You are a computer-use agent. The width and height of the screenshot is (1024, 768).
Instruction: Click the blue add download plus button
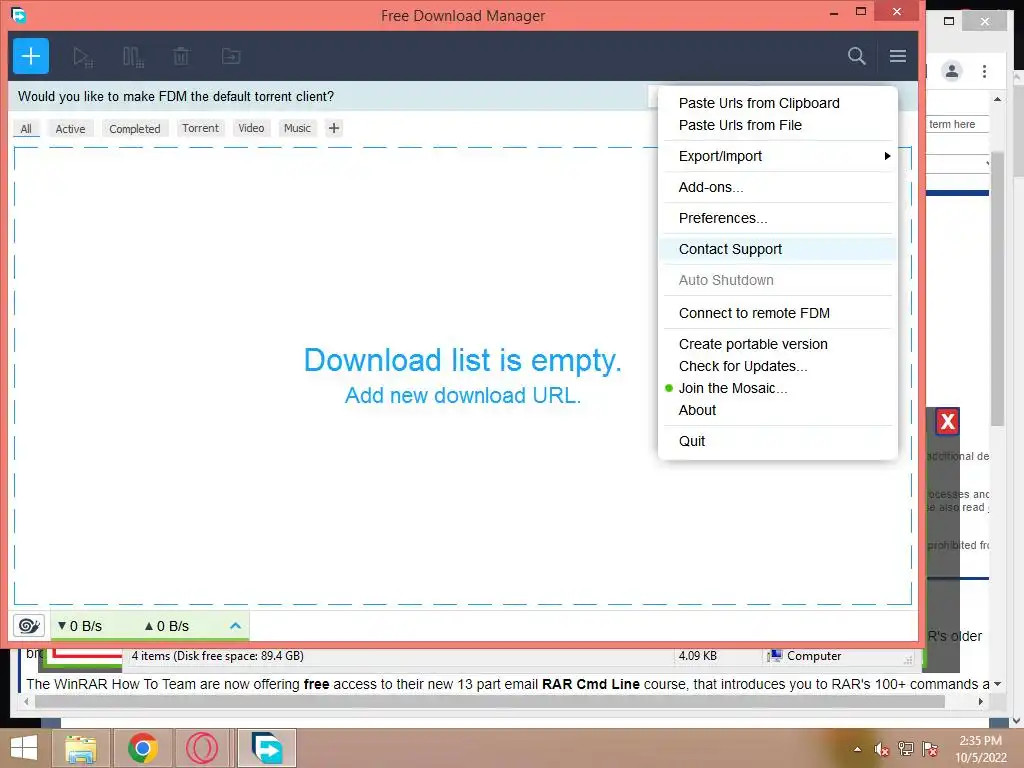click(31, 56)
